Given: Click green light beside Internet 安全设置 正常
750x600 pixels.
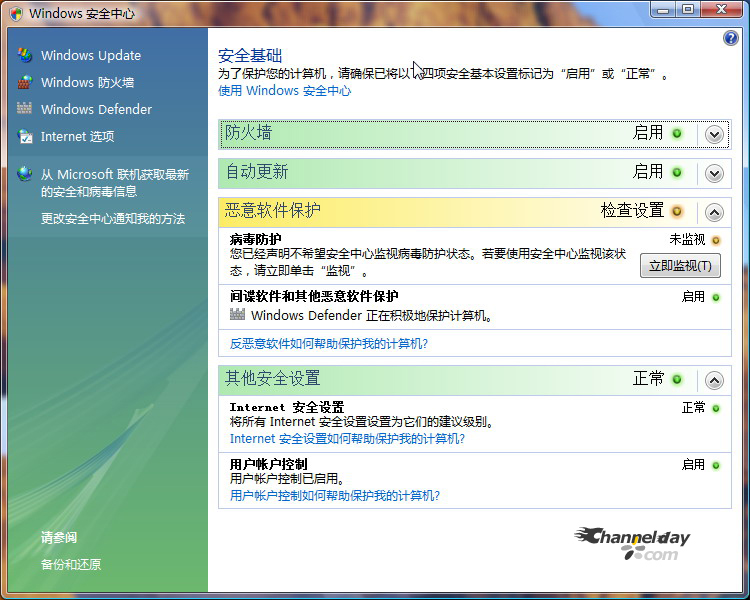Looking at the screenshot, I should (716, 409).
